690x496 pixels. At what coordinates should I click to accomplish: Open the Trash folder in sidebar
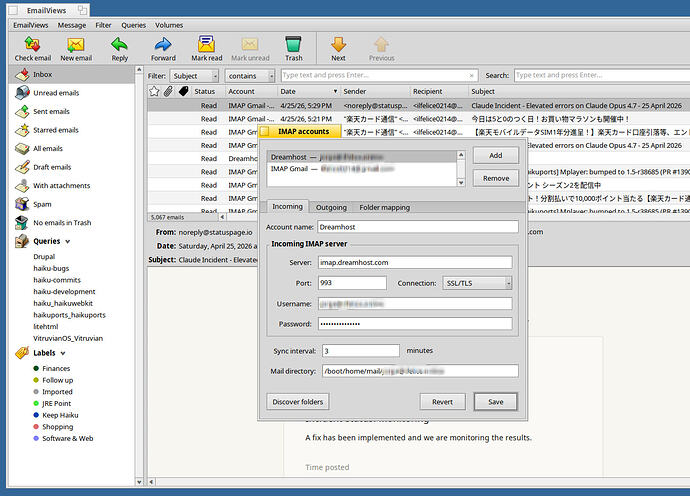coord(71,222)
